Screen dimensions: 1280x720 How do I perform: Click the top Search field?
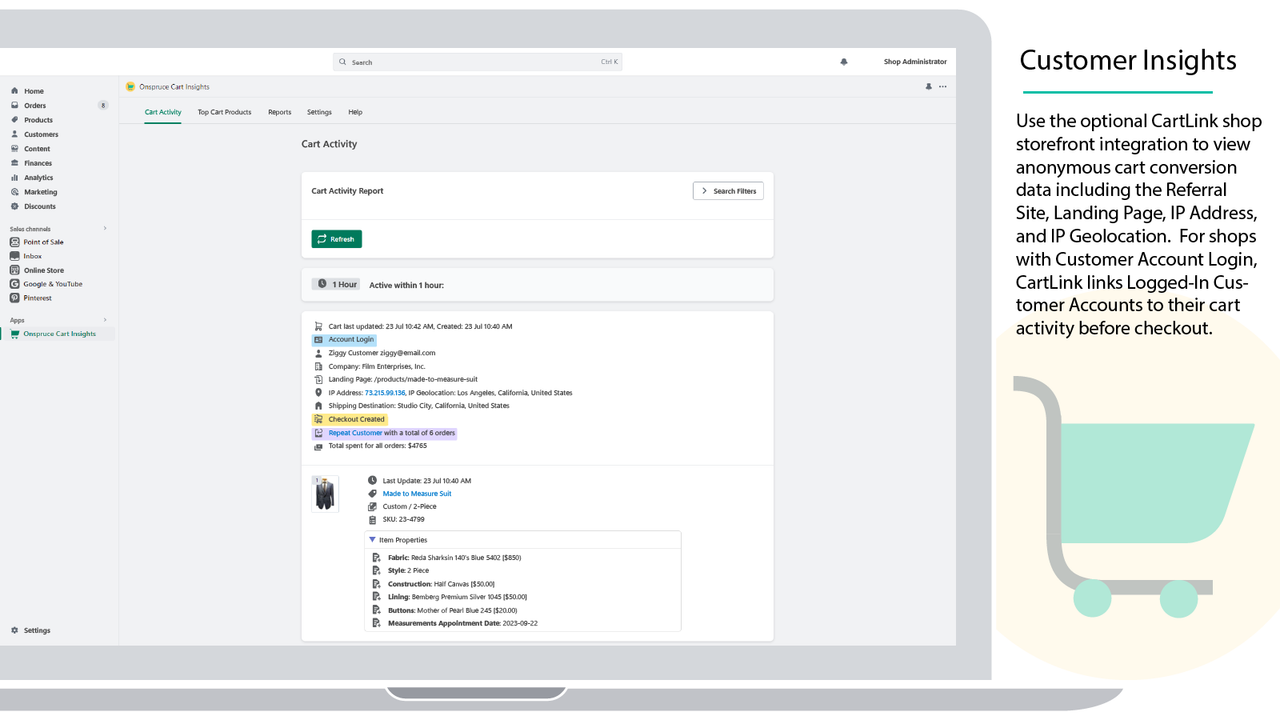coord(477,62)
